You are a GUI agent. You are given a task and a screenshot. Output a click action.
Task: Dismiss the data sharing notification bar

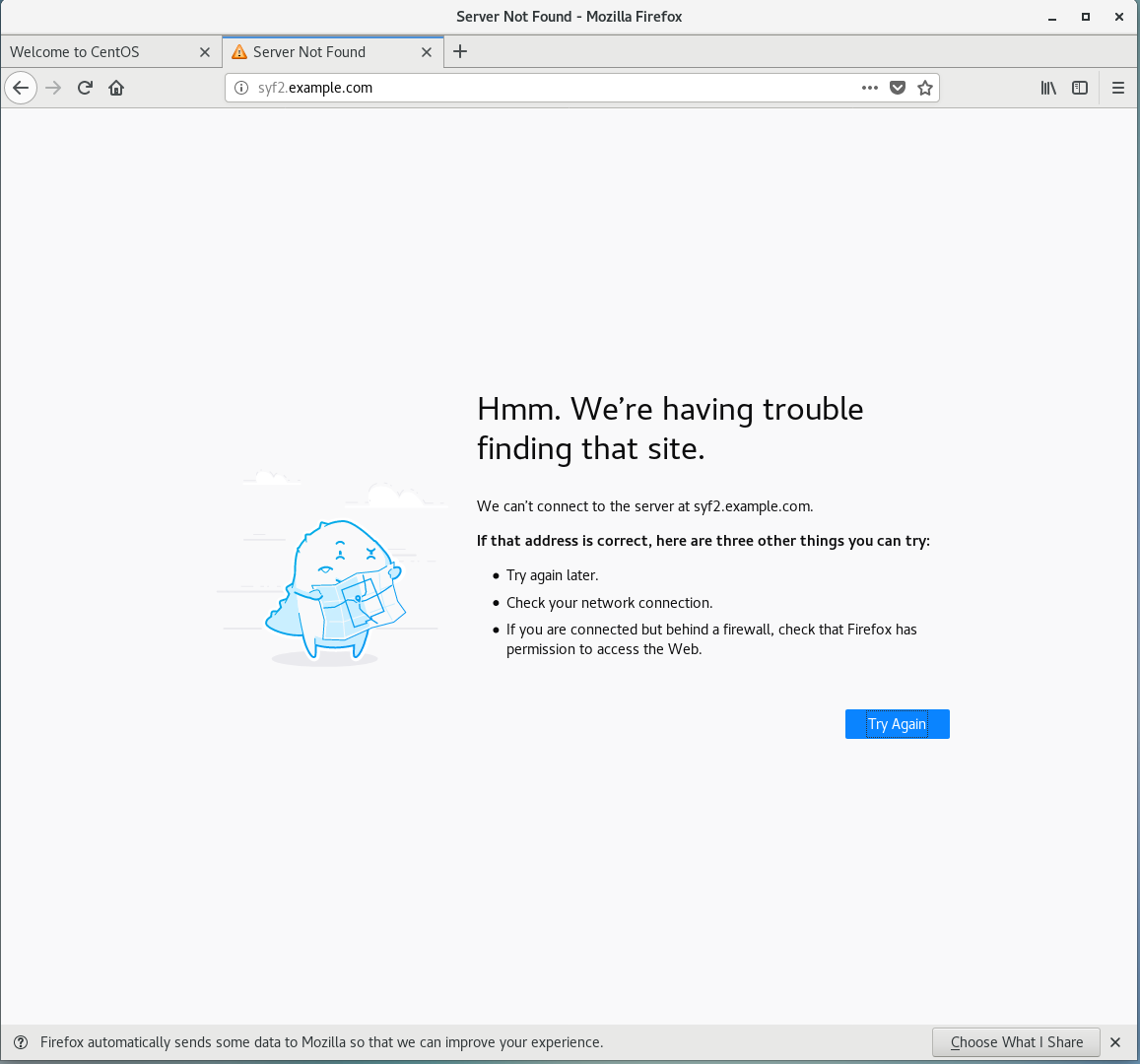(x=1115, y=1042)
